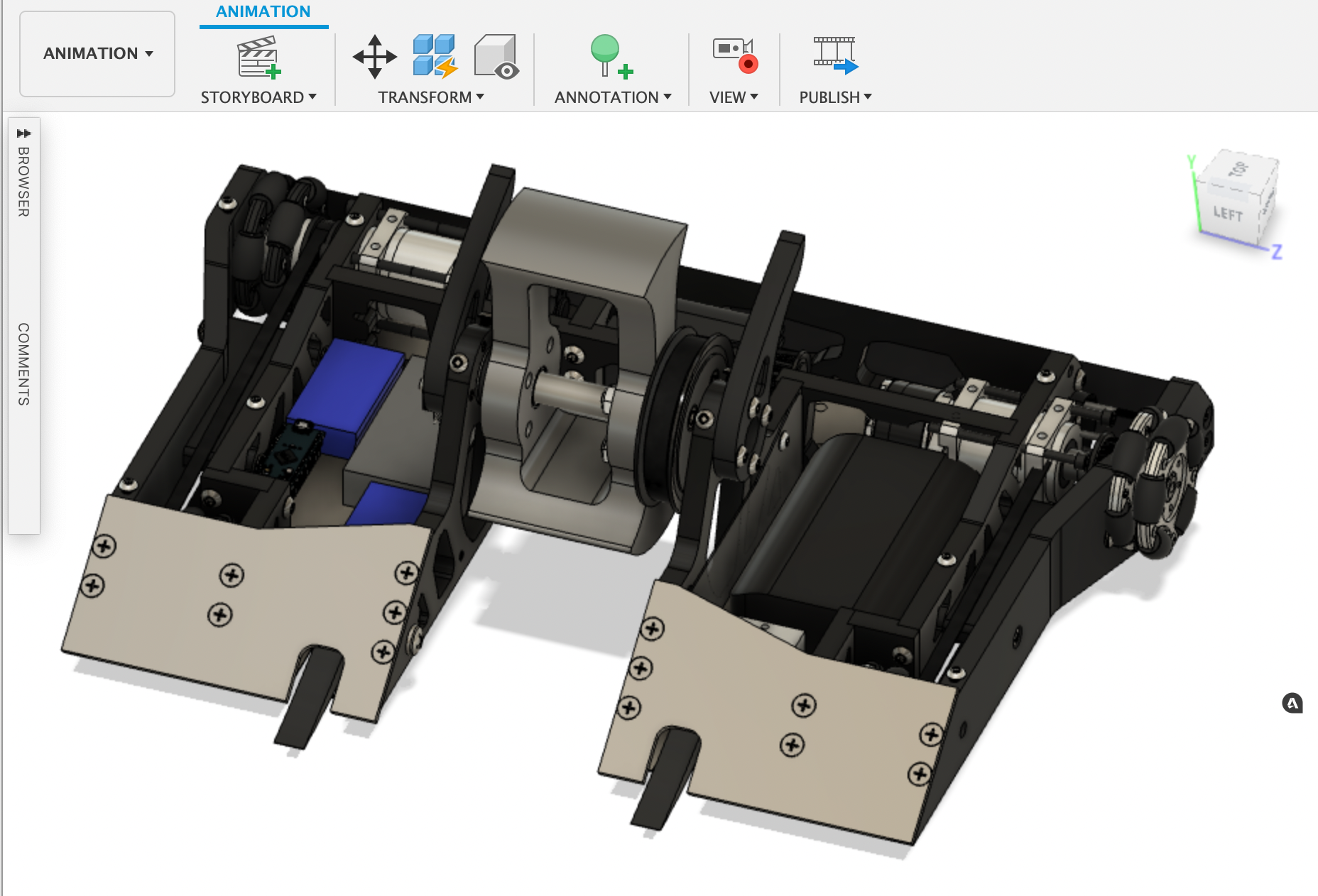The image size is (1318, 896).
Task: Click the LEFT face of ViewCube
Action: click(x=1228, y=214)
